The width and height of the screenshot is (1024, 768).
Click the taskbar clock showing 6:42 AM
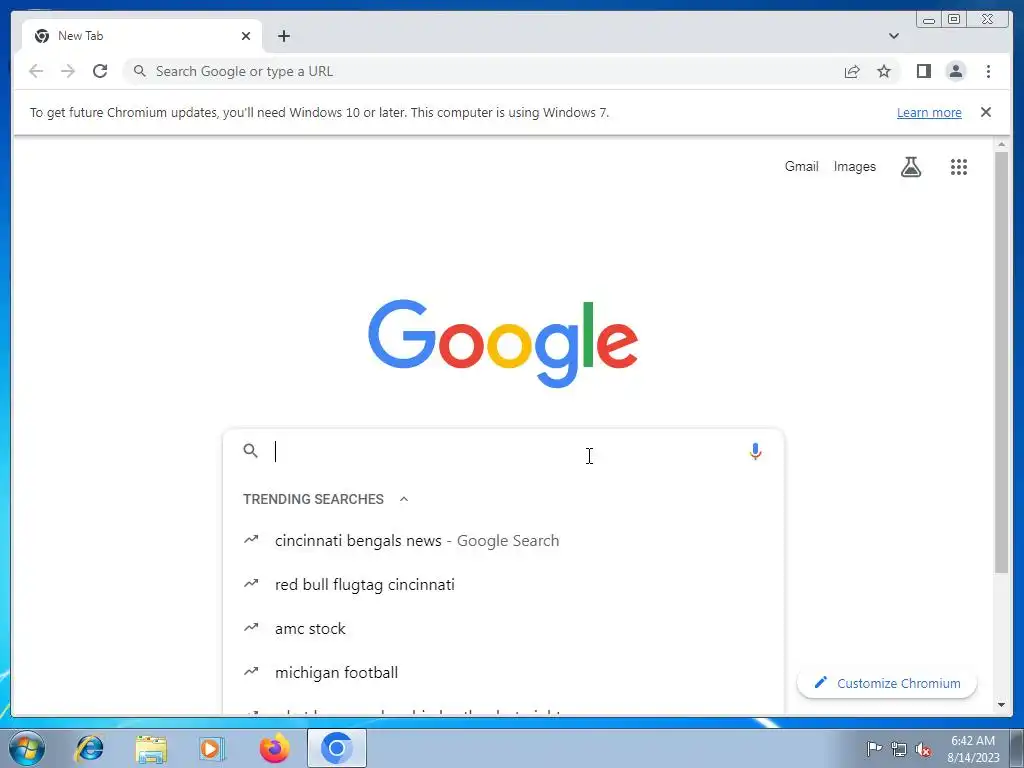973,748
